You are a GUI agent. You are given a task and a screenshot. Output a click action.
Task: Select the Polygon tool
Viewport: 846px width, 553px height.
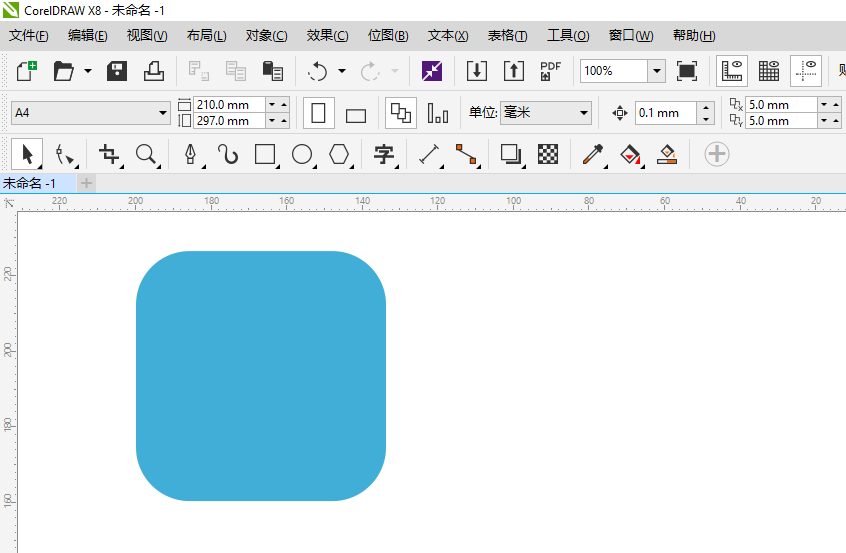pyautogui.click(x=339, y=154)
